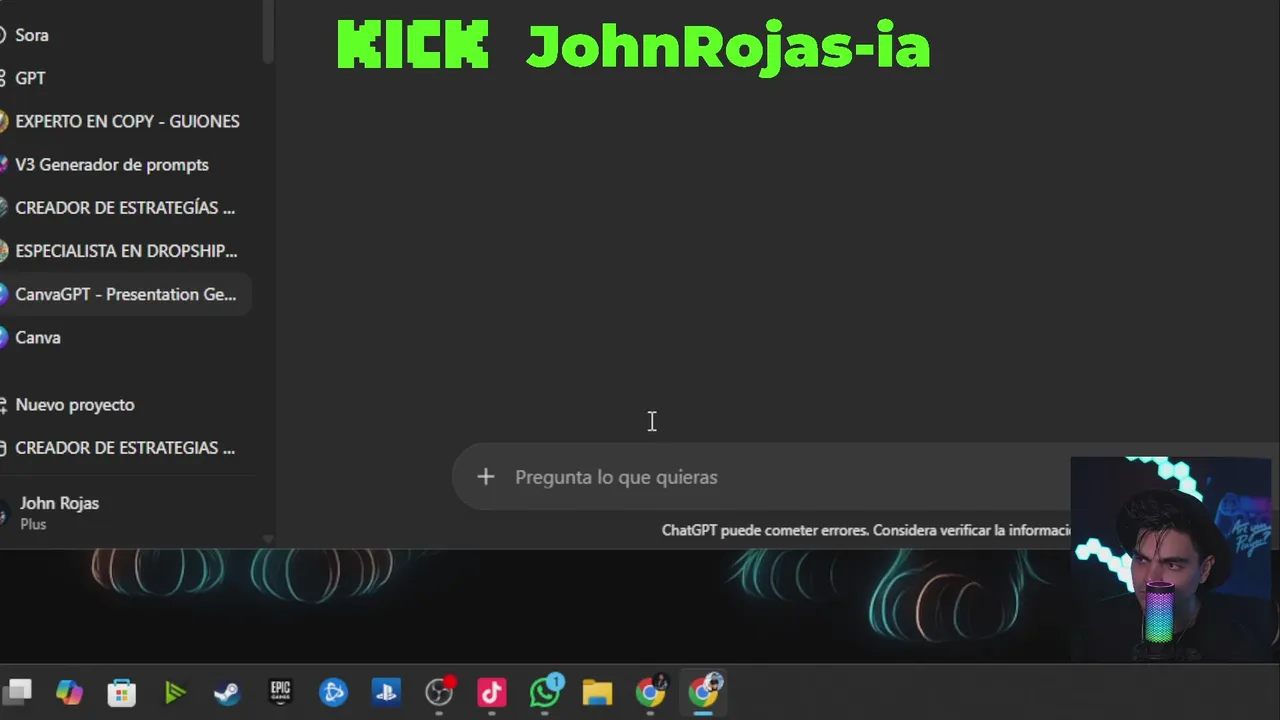
Task: Open File Explorer from taskbar
Action: (x=597, y=692)
